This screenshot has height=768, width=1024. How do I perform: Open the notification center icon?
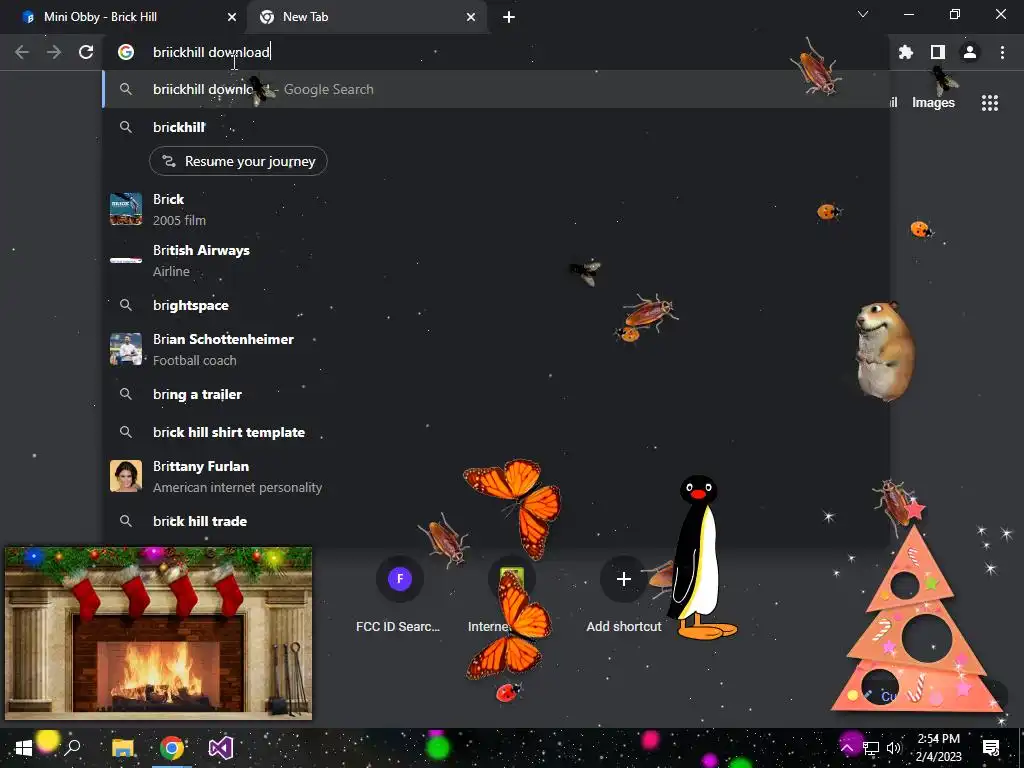tap(991, 748)
